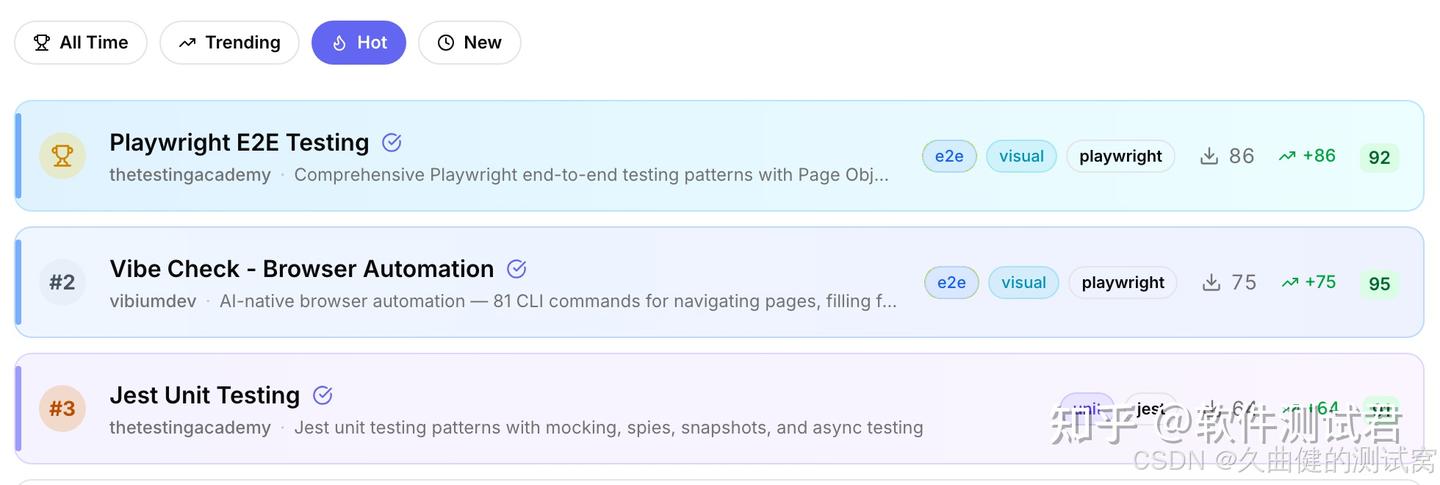Click trending arrow icon next to +75

click(x=1290, y=283)
